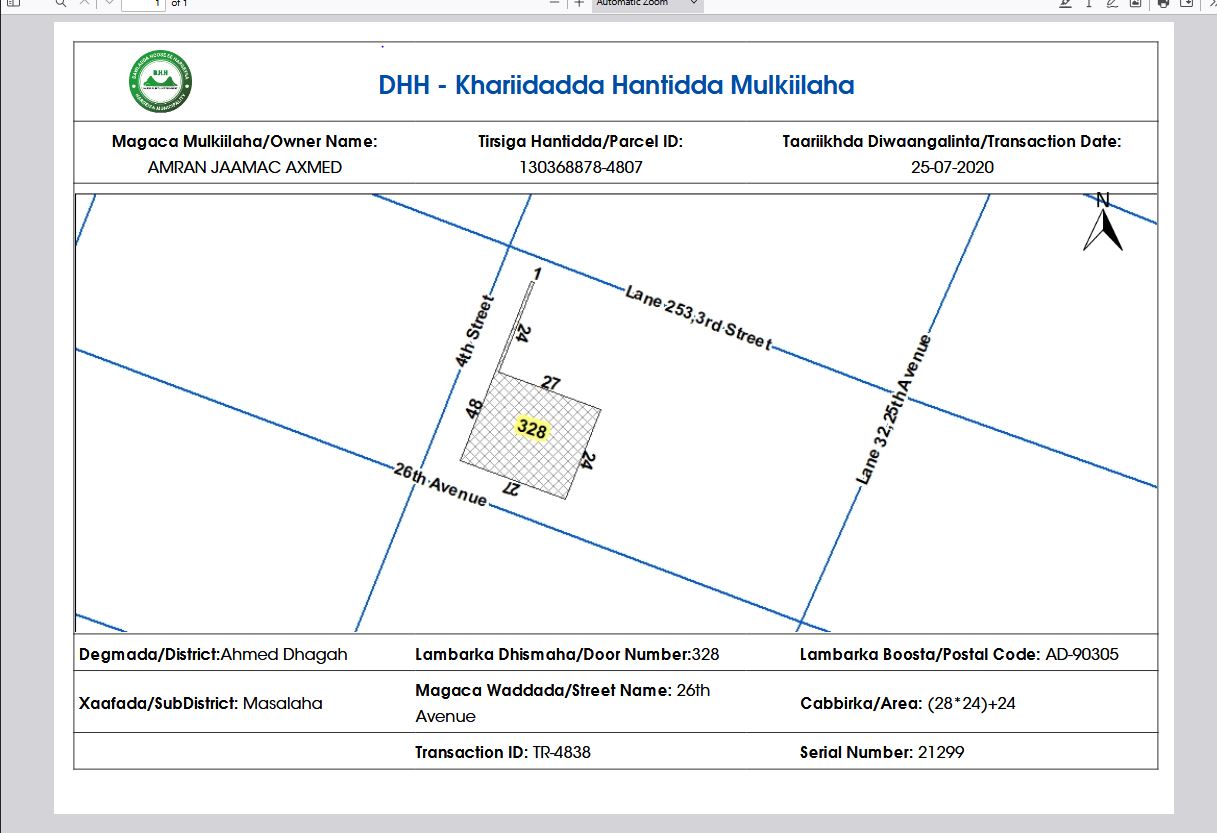
Task: Select transaction date 25-07-2020
Action: pos(952,167)
